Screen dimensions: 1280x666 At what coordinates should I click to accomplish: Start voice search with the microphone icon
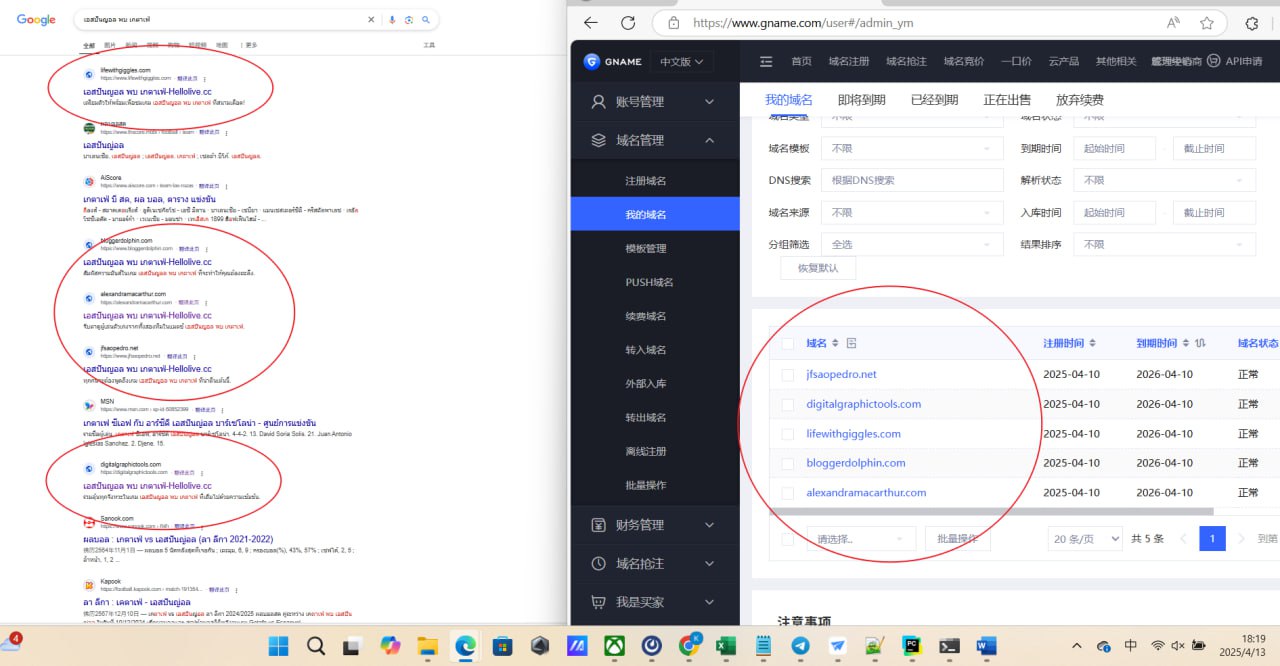[392, 20]
